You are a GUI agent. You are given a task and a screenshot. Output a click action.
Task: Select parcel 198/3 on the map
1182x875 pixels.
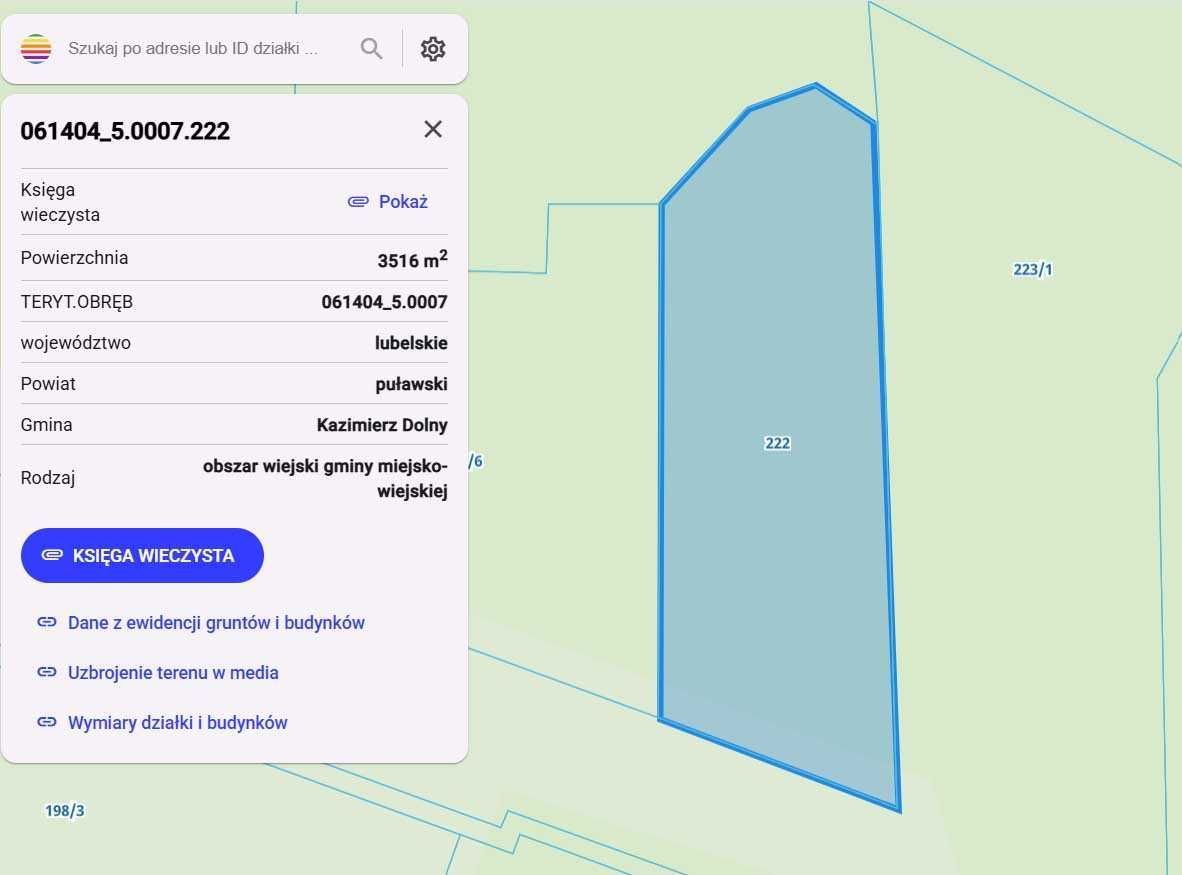point(63,810)
